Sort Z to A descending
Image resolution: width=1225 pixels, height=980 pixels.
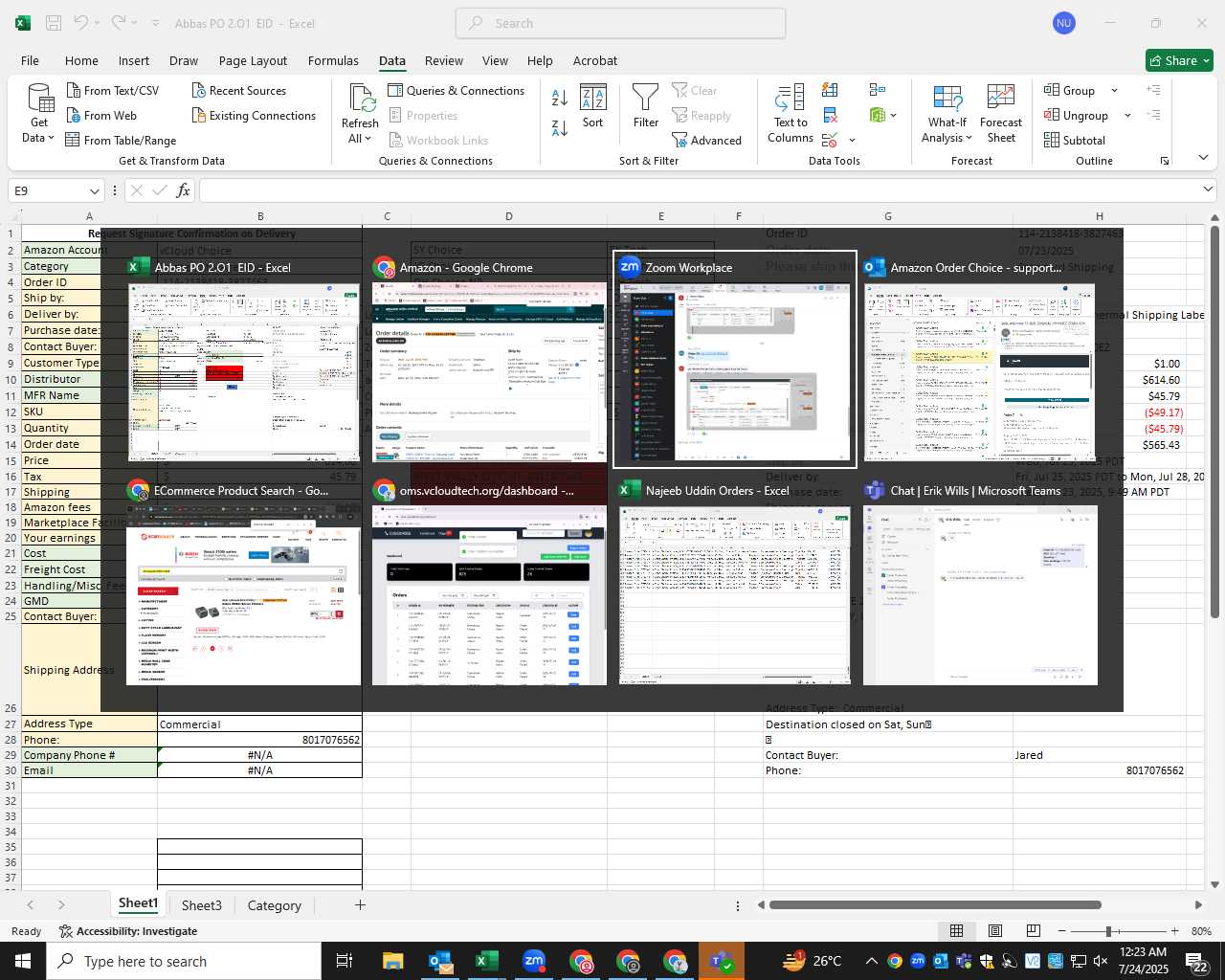[x=560, y=126]
